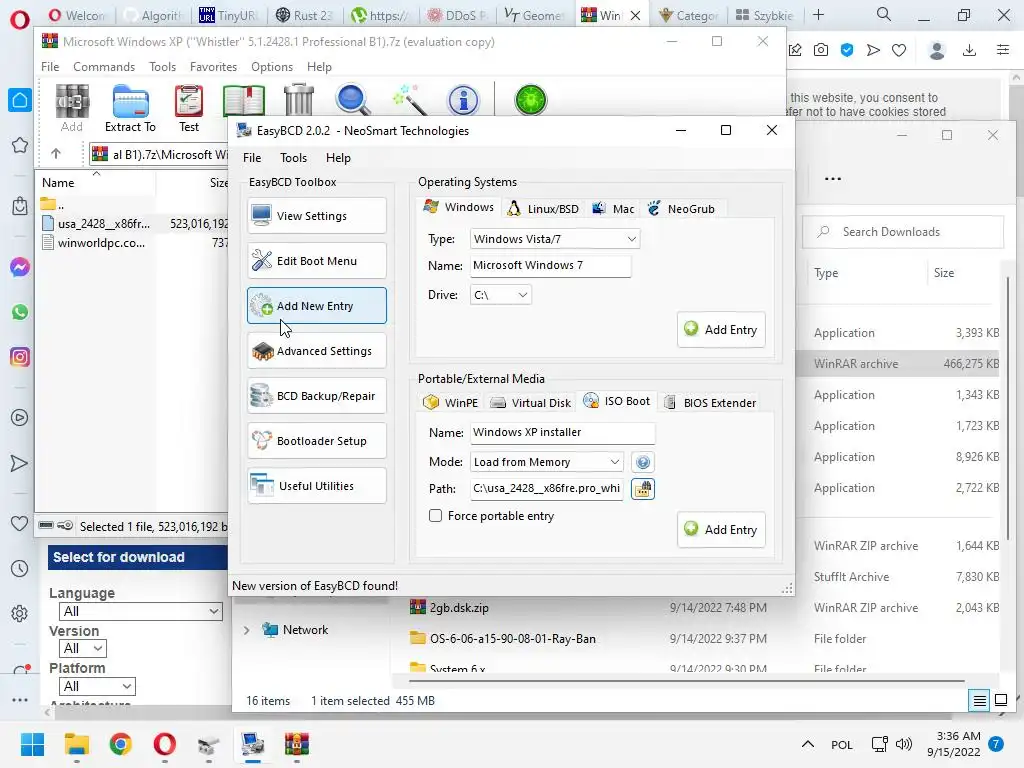Image resolution: width=1024 pixels, height=768 pixels.
Task: Open Opera sidebar history clock icon
Action: (20, 569)
